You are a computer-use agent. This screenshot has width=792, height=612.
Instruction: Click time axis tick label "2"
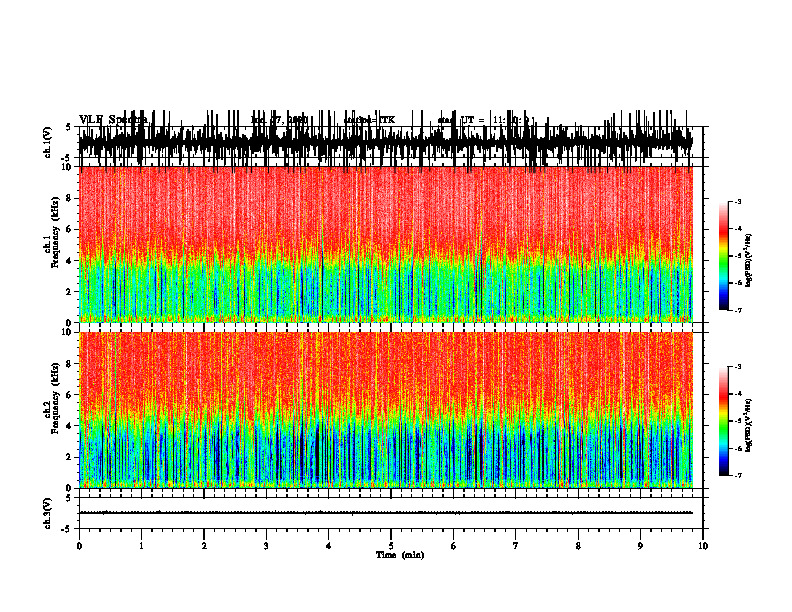[x=204, y=546]
